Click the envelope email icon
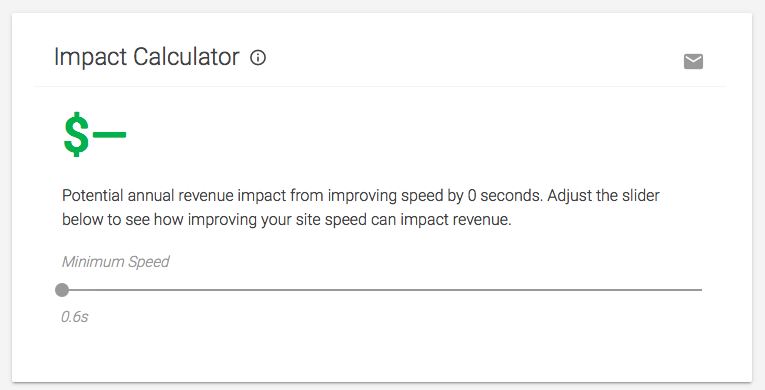 693,62
